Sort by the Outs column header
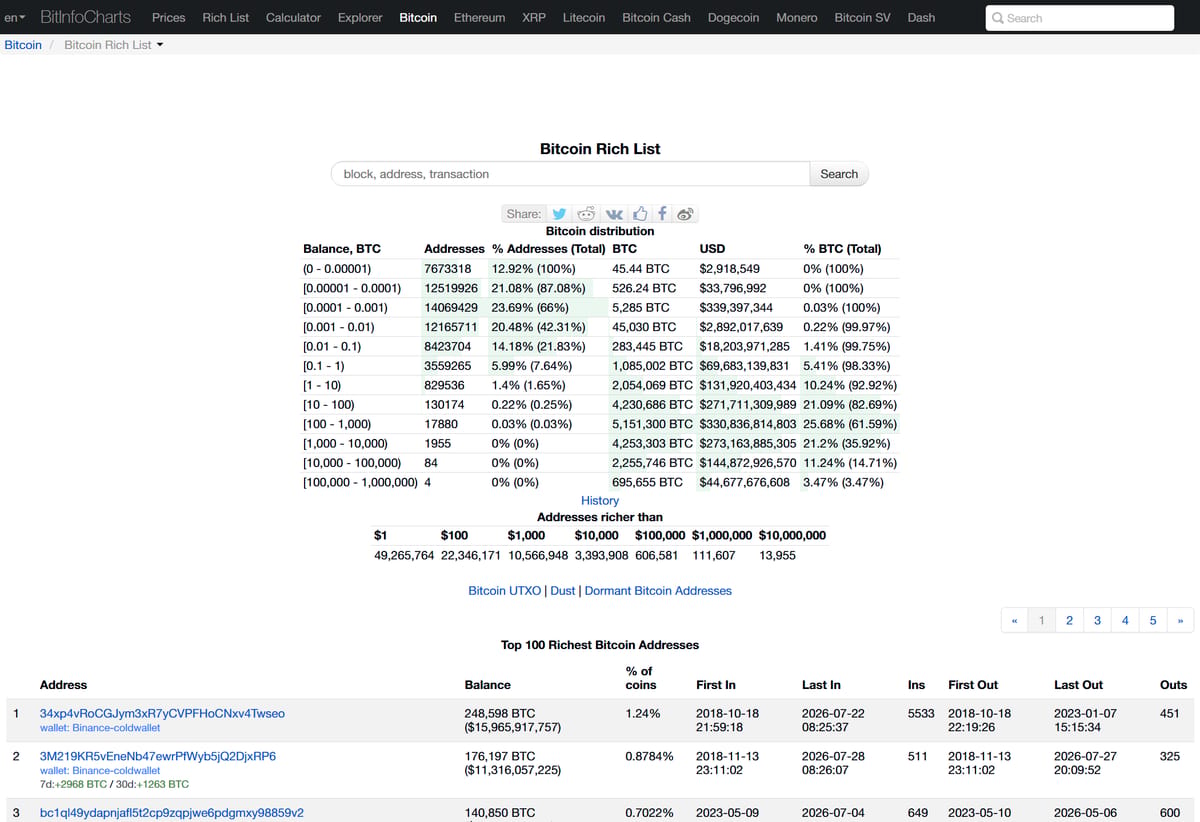This screenshot has height=822, width=1200. pyautogui.click(x=1173, y=685)
